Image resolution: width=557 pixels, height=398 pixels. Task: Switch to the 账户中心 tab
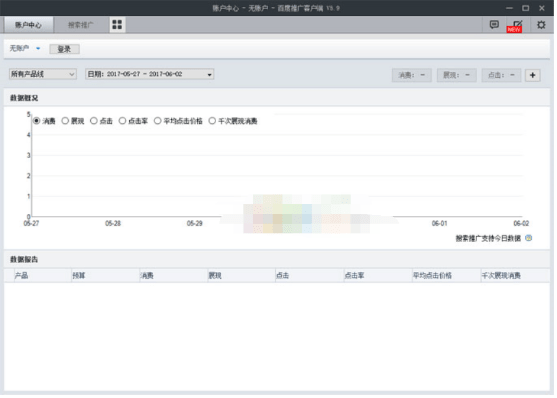coord(28,25)
